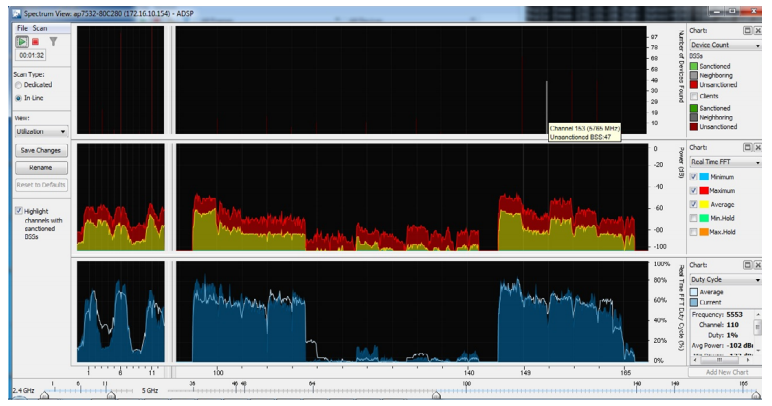Click the Duty 1% value
The image size is (772, 406).
(732, 335)
